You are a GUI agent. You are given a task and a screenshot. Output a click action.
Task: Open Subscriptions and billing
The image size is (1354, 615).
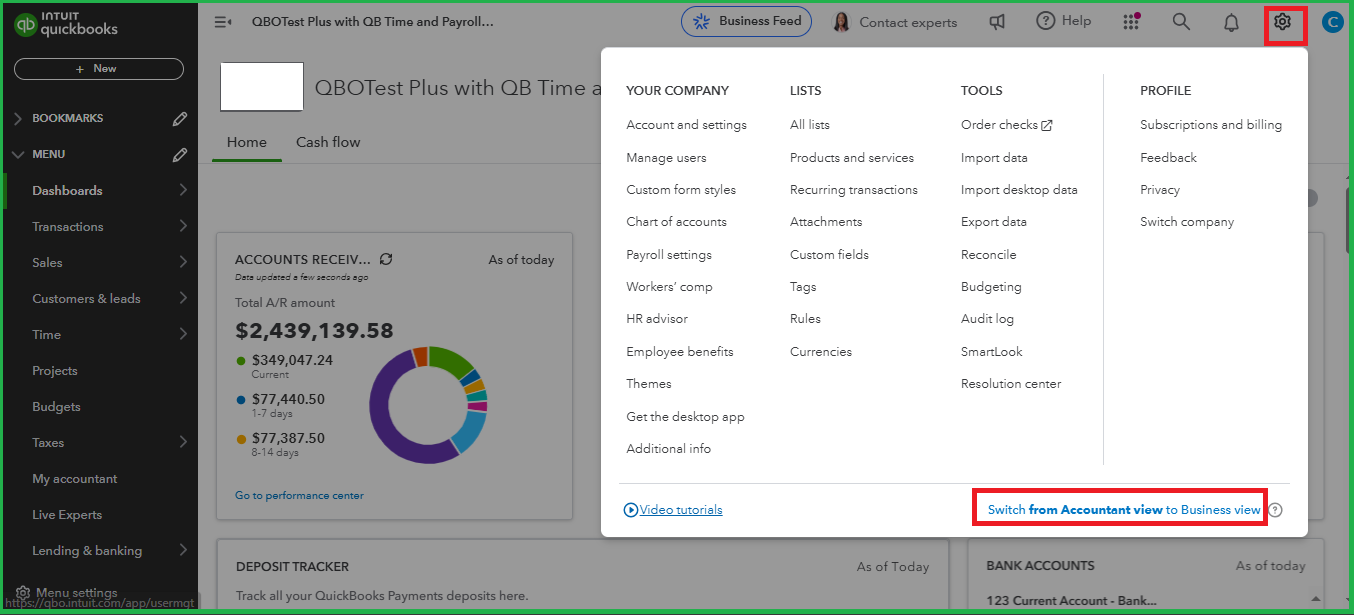[x=1211, y=125]
